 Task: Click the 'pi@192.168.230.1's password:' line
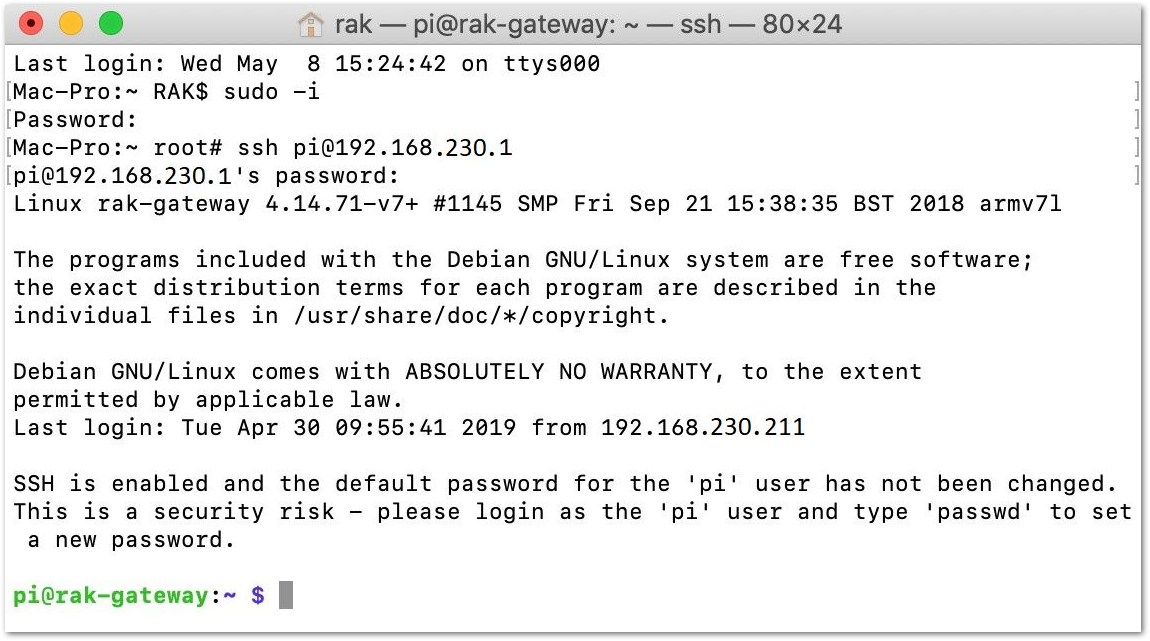pyautogui.click(x=206, y=176)
